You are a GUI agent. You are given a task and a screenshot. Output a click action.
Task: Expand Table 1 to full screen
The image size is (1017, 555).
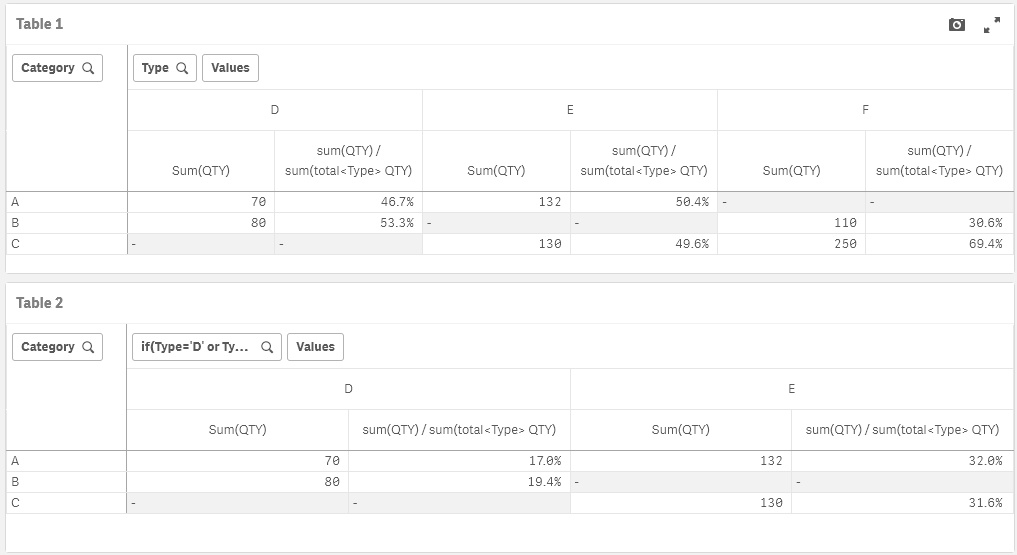tap(992, 25)
